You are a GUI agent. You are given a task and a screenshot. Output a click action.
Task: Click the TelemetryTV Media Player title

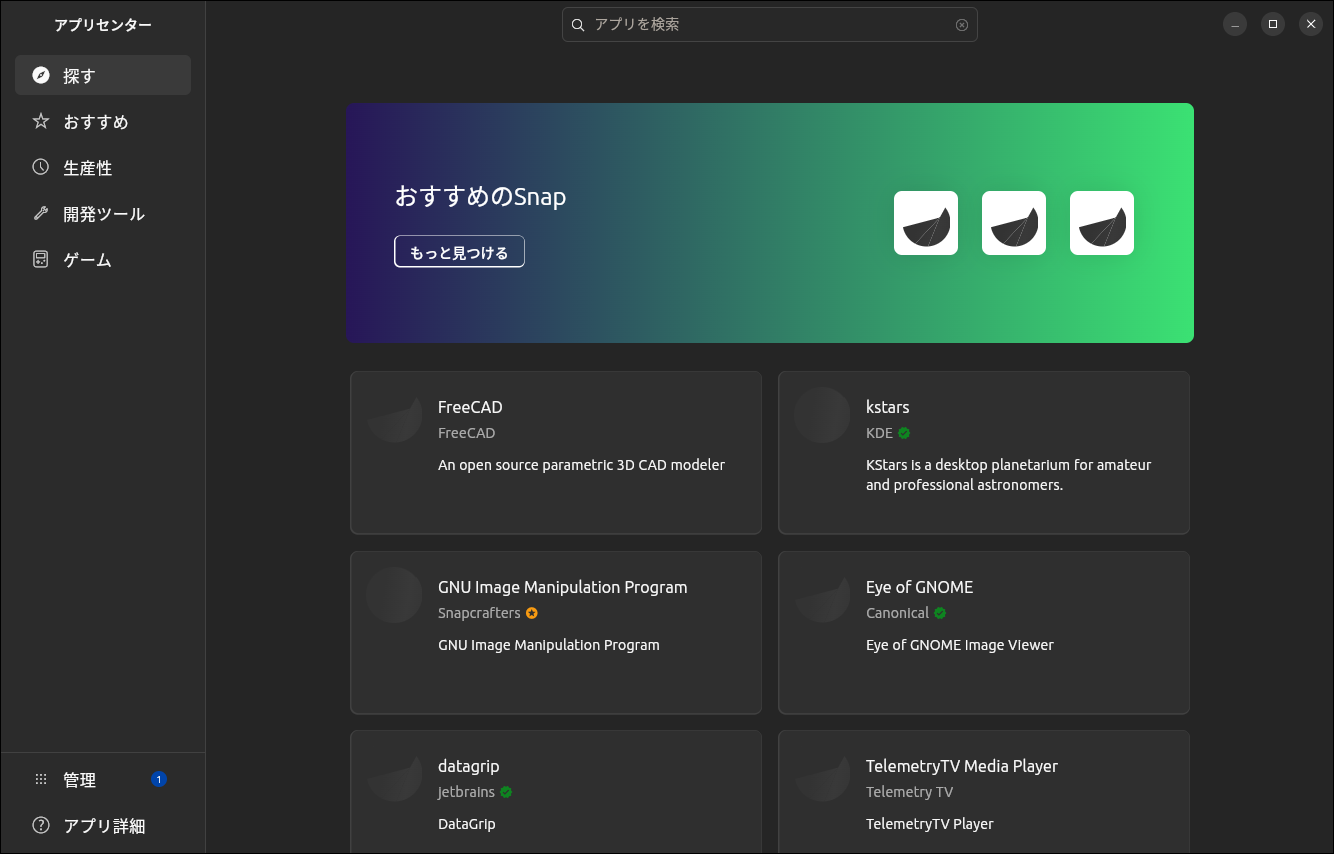pyautogui.click(x=962, y=766)
